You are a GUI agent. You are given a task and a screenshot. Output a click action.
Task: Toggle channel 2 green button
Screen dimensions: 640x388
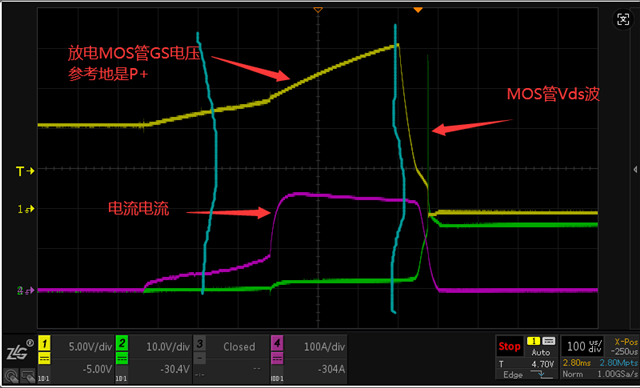point(122,343)
